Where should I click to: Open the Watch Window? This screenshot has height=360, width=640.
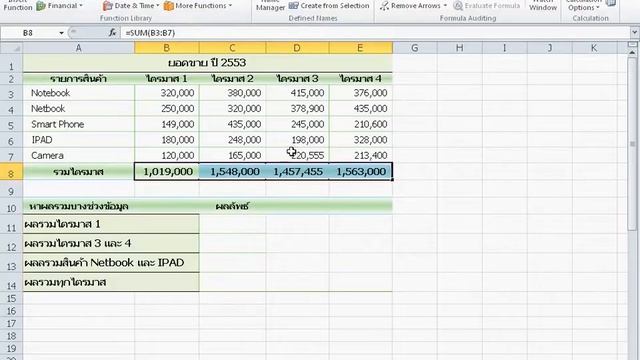click(543, 6)
